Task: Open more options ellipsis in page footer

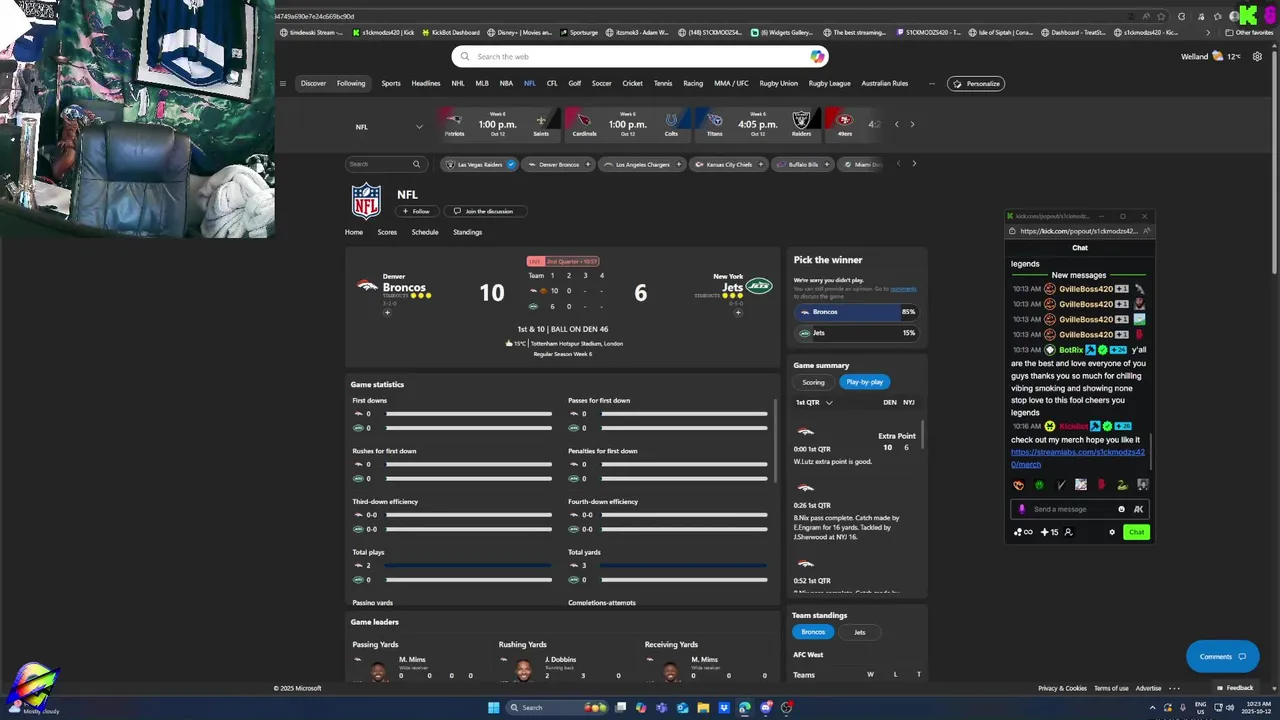Action: pyautogui.click(x=1174, y=688)
